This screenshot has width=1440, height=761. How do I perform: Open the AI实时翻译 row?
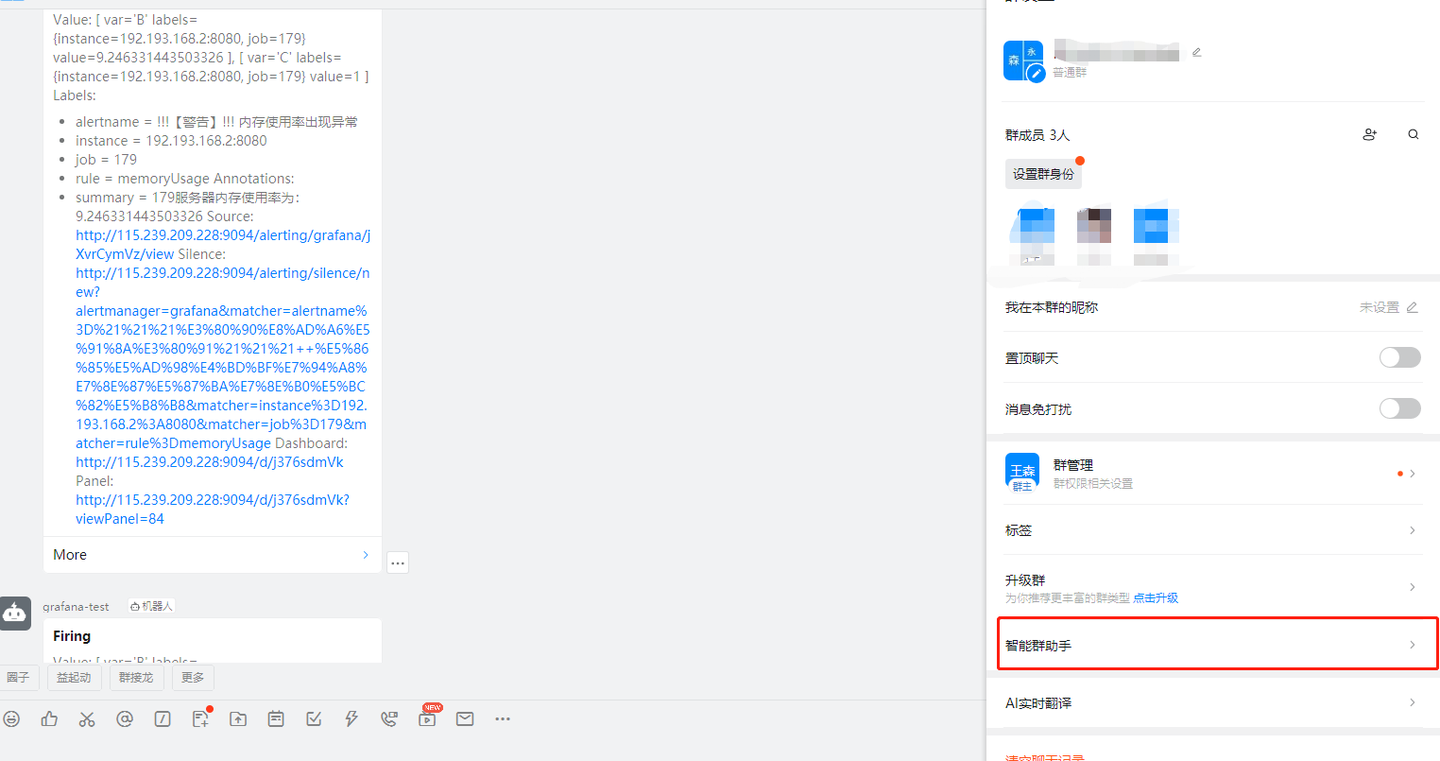click(1212, 703)
